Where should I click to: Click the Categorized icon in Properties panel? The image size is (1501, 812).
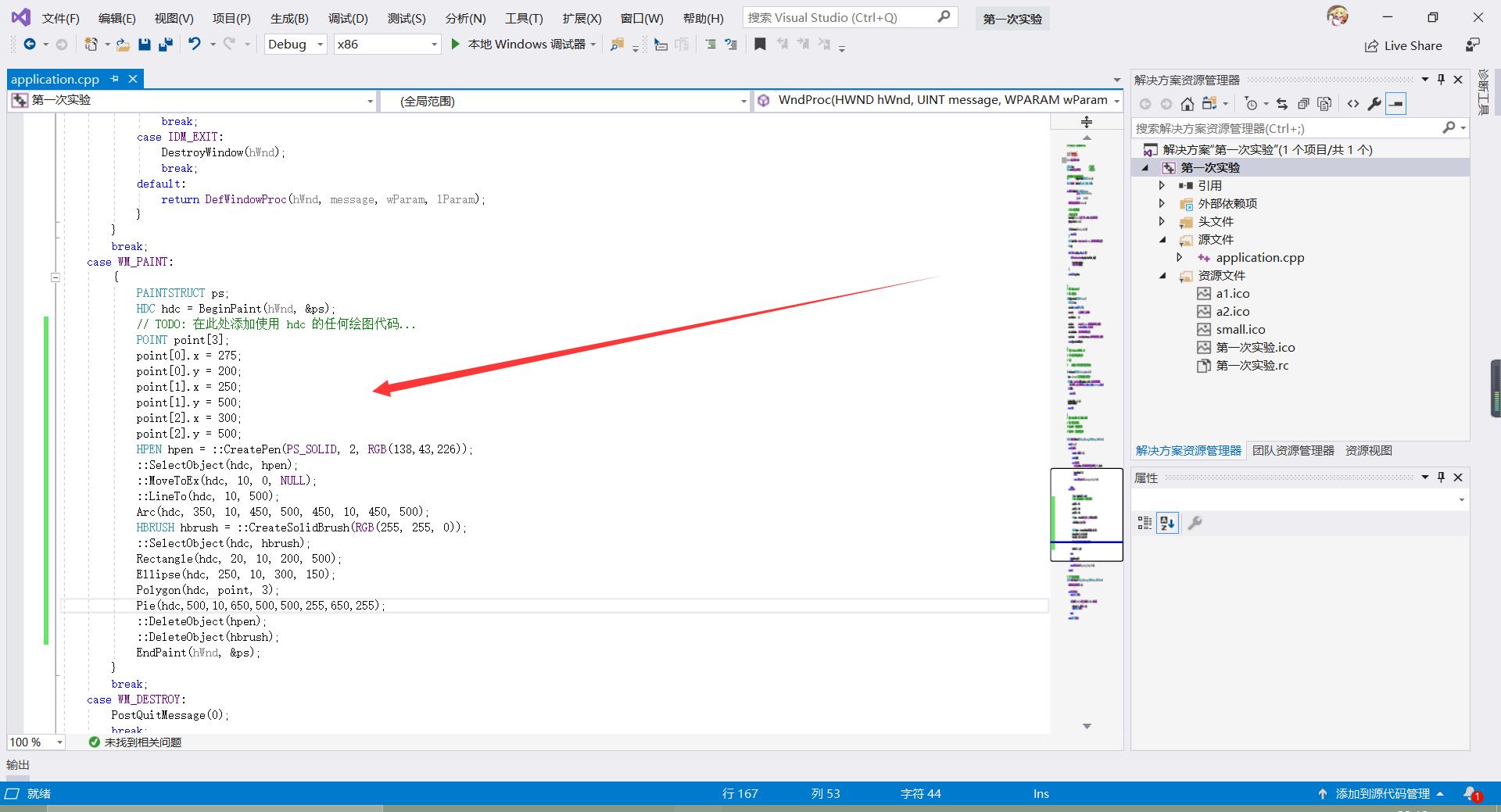coord(1145,524)
